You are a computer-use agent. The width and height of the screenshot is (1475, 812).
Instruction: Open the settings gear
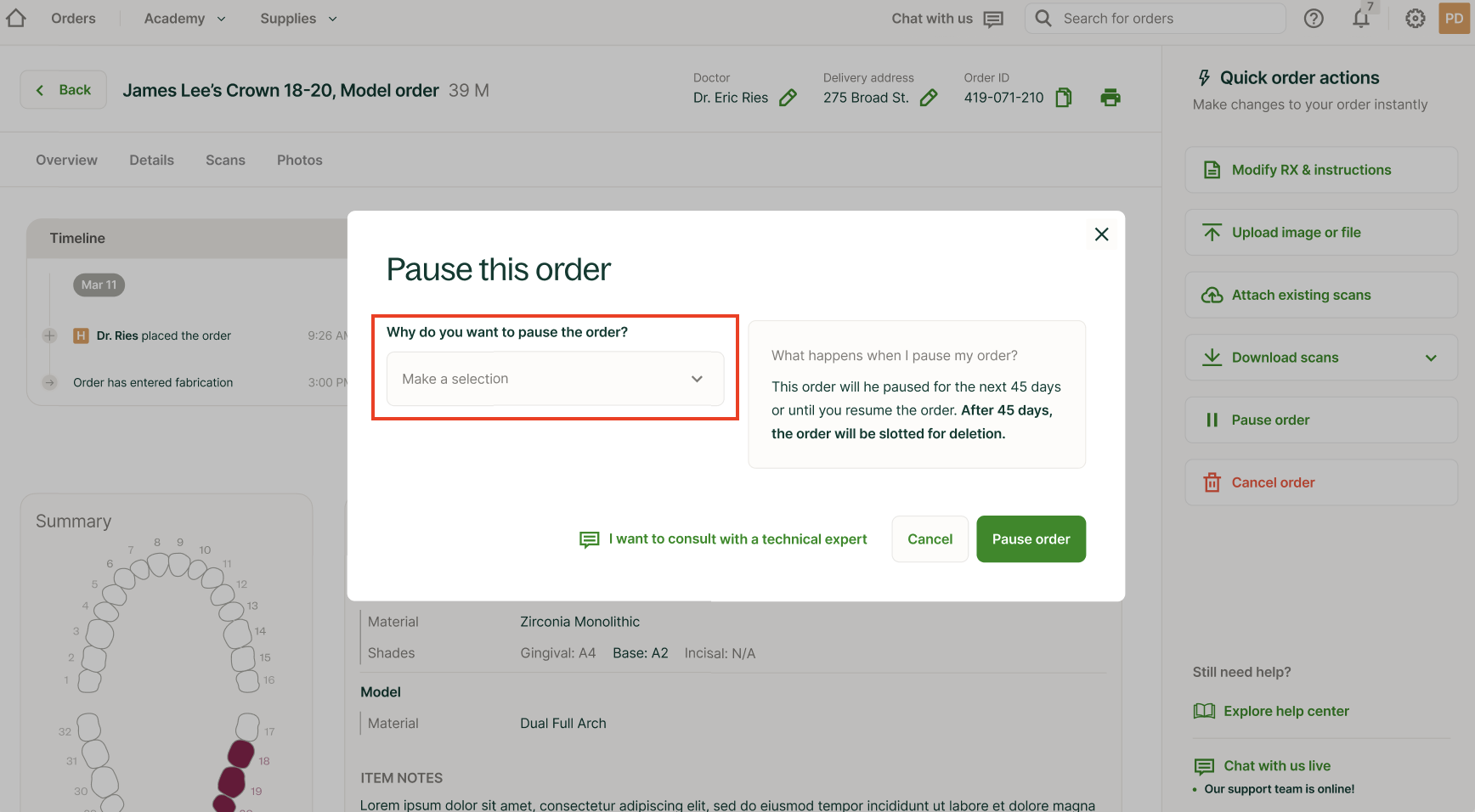click(x=1415, y=19)
